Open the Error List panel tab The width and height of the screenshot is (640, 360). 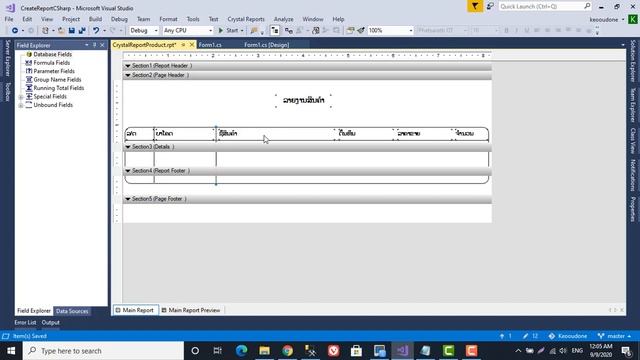(x=25, y=322)
